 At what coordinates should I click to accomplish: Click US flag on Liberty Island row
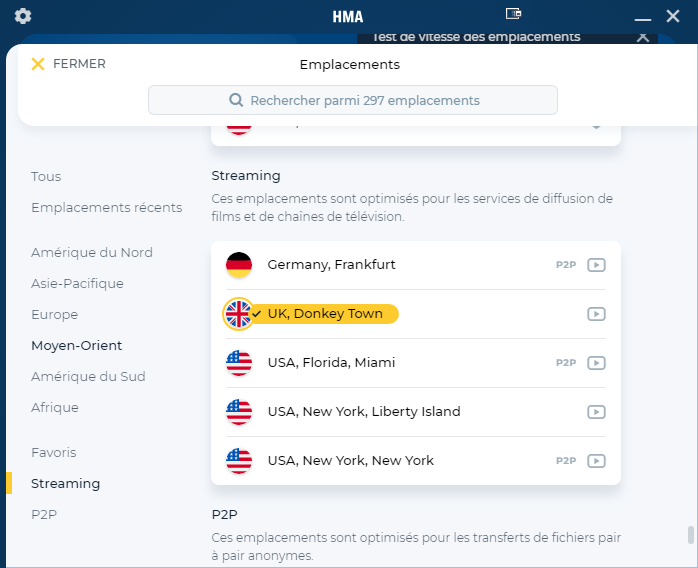point(239,412)
